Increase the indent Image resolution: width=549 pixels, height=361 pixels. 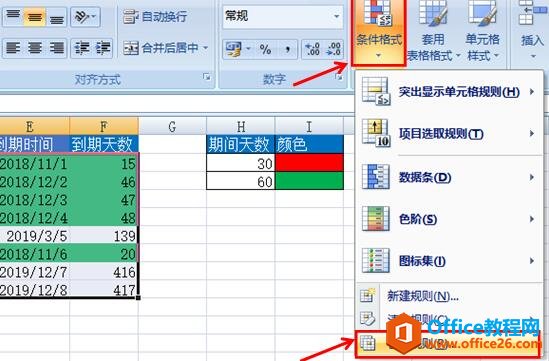click(102, 48)
